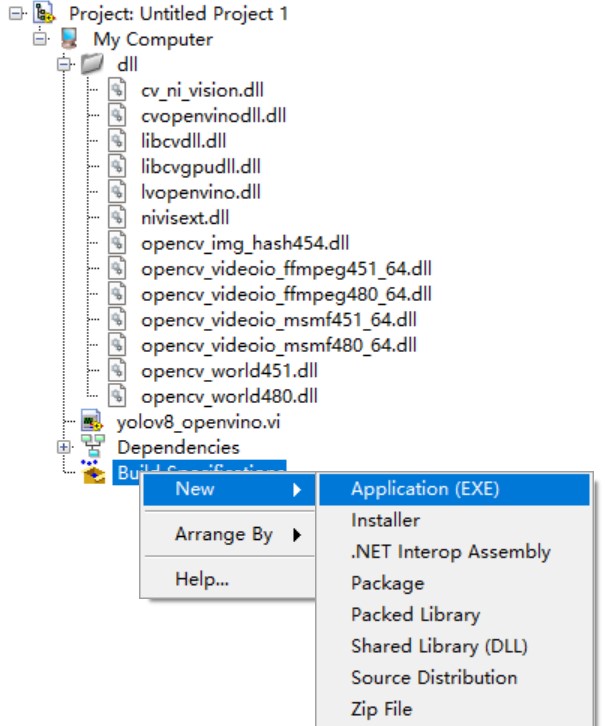
Task: Click the opencv_world480.dll file icon
Action: (x=119, y=396)
